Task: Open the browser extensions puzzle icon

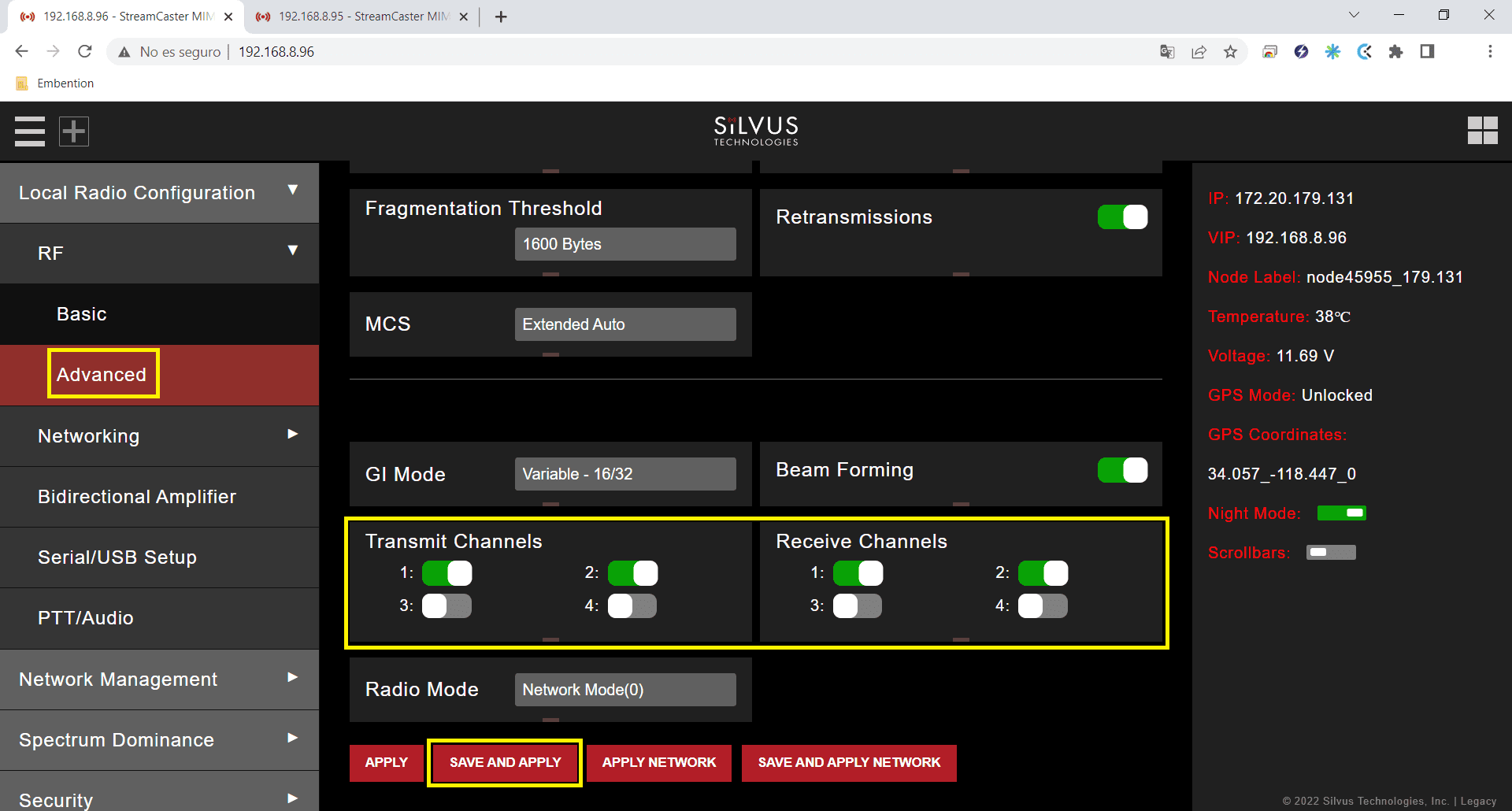Action: click(1395, 52)
